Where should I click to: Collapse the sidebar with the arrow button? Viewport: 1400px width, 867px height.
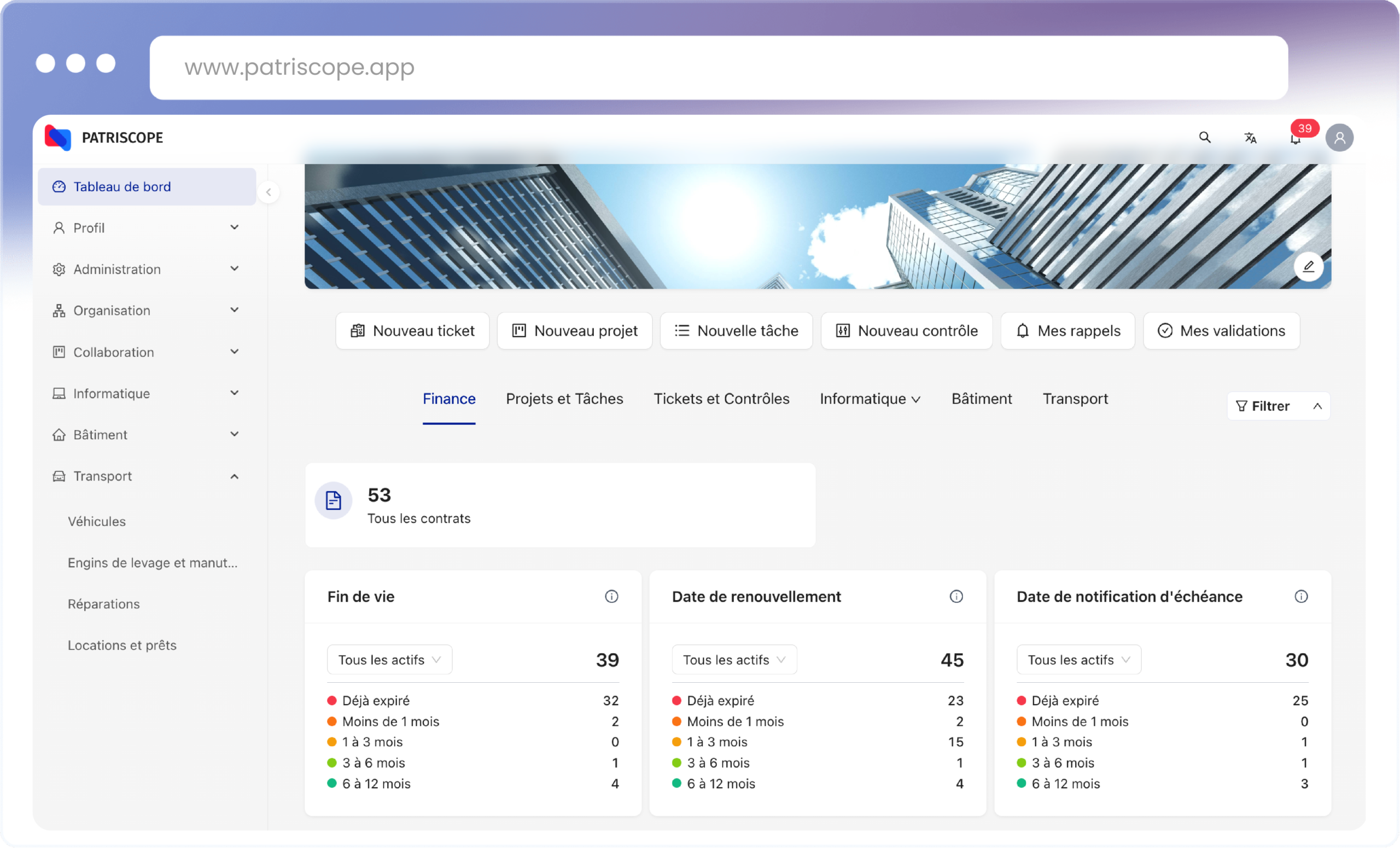point(269,192)
